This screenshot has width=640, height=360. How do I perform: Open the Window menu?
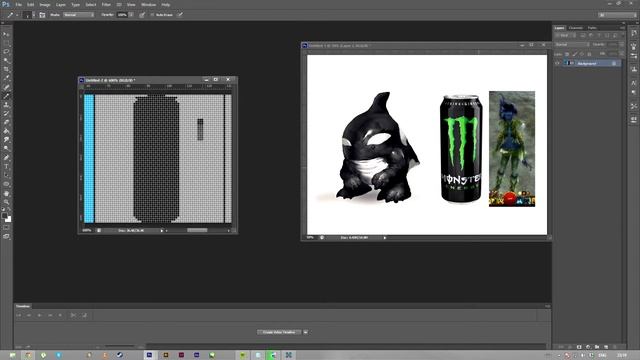[148, 4]
